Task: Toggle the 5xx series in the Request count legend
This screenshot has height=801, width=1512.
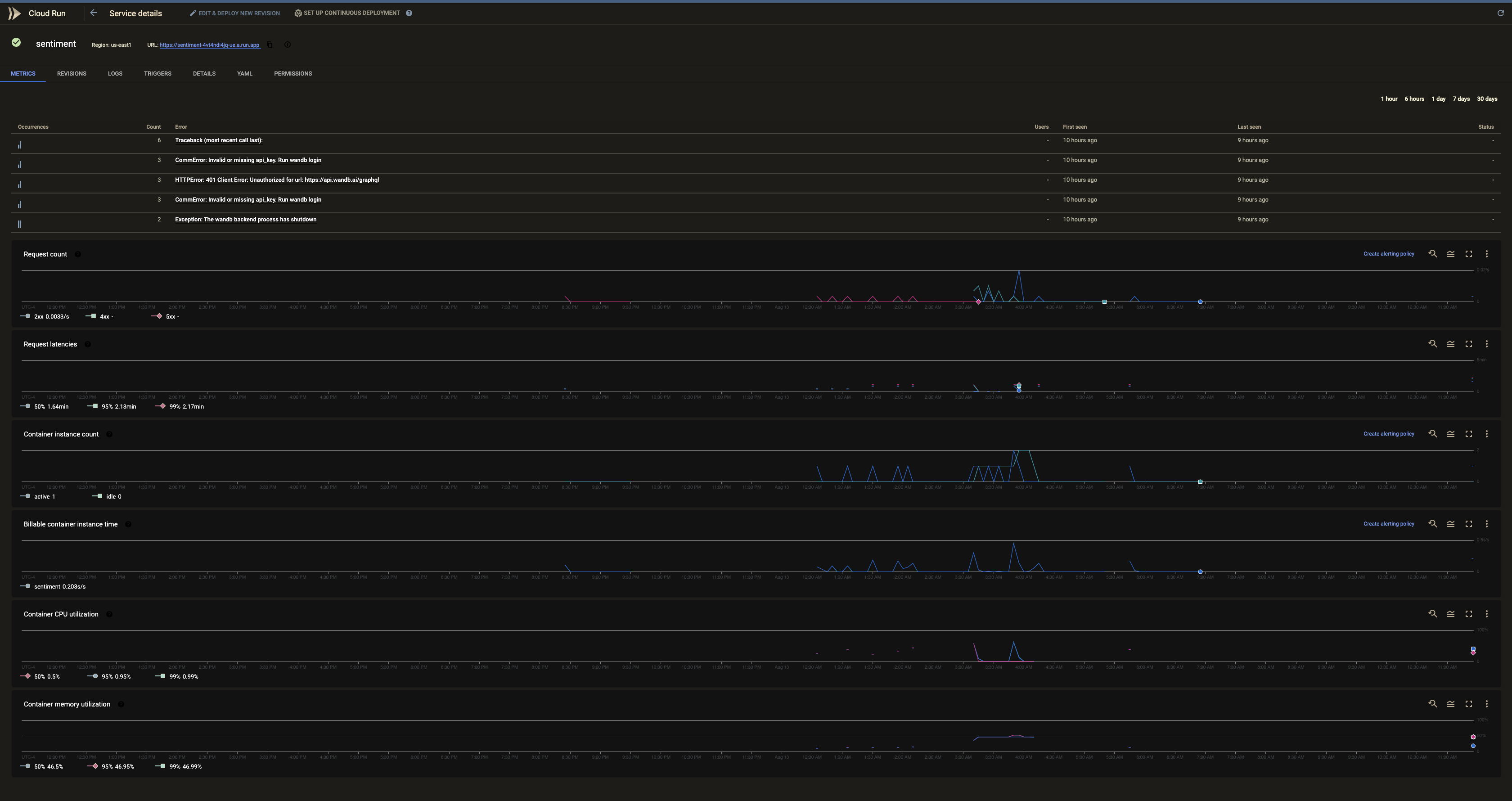Action: [x=166, y=316]
